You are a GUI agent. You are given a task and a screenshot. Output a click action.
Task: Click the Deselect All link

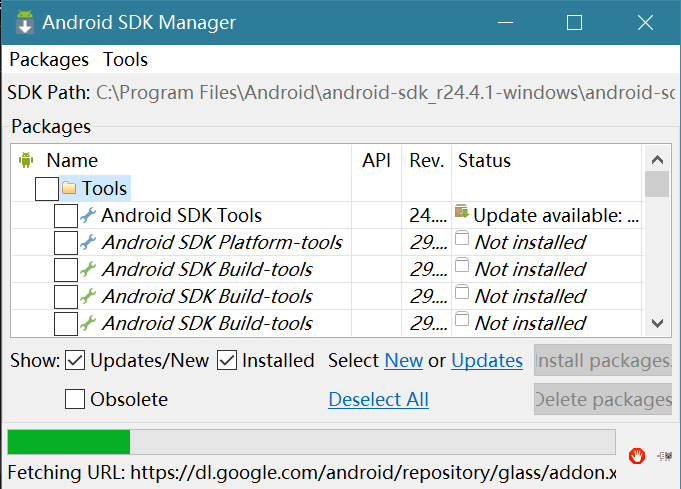pos(378,400)
